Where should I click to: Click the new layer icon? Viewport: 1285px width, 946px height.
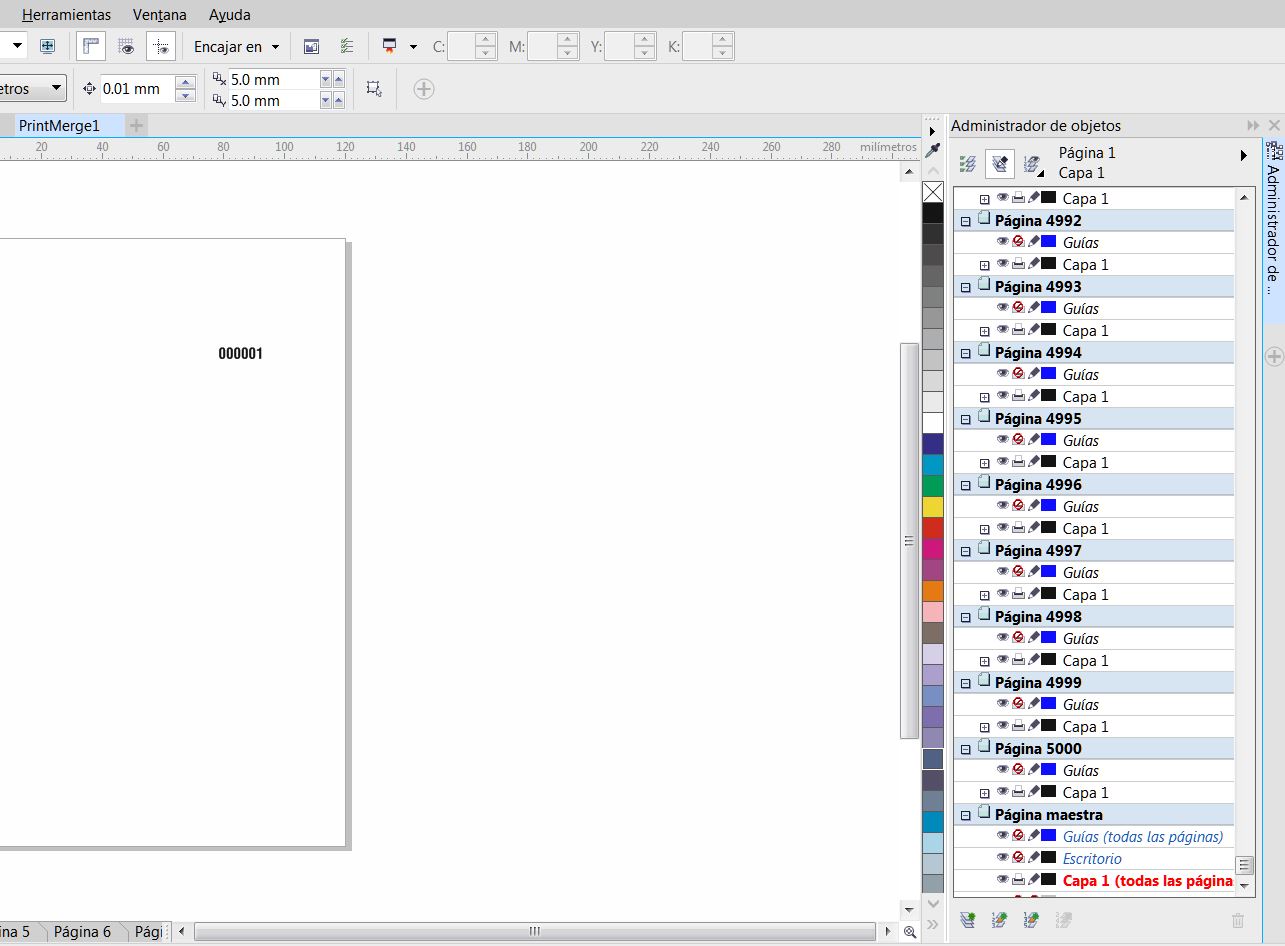[967, 920]
